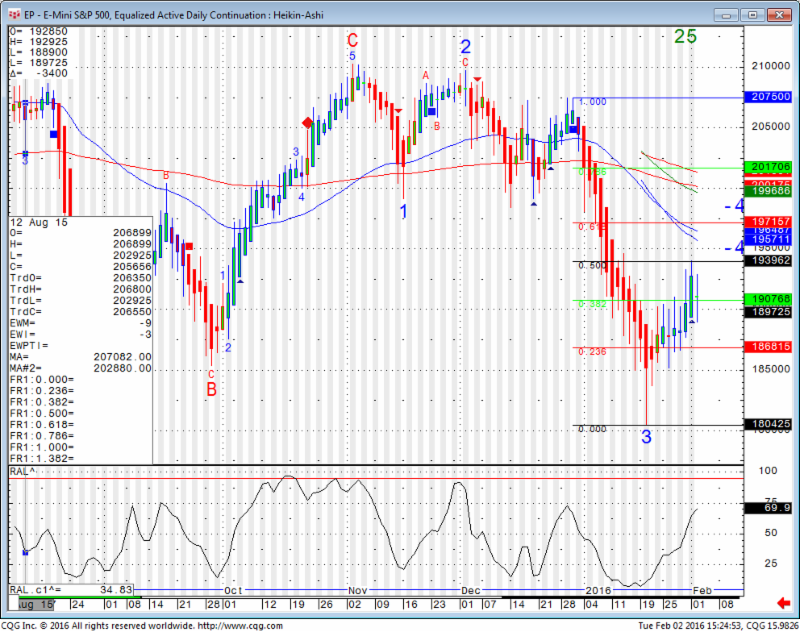Minimize the chart window

pyautogui.click(x=727, y=15)
